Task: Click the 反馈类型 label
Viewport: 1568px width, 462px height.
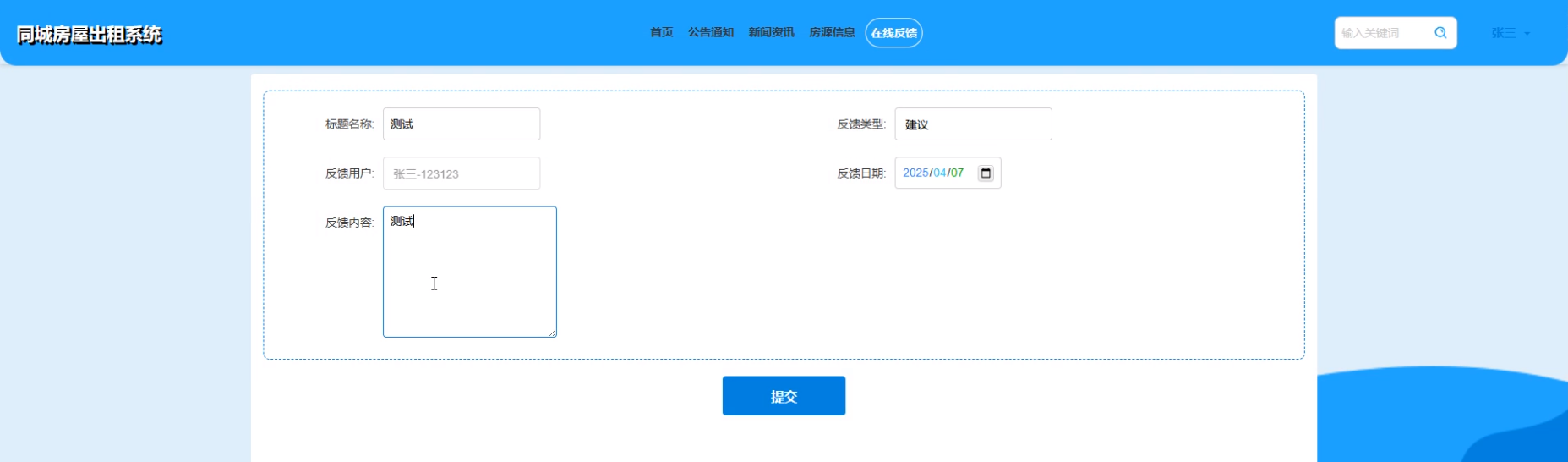Action: (861, 124)
